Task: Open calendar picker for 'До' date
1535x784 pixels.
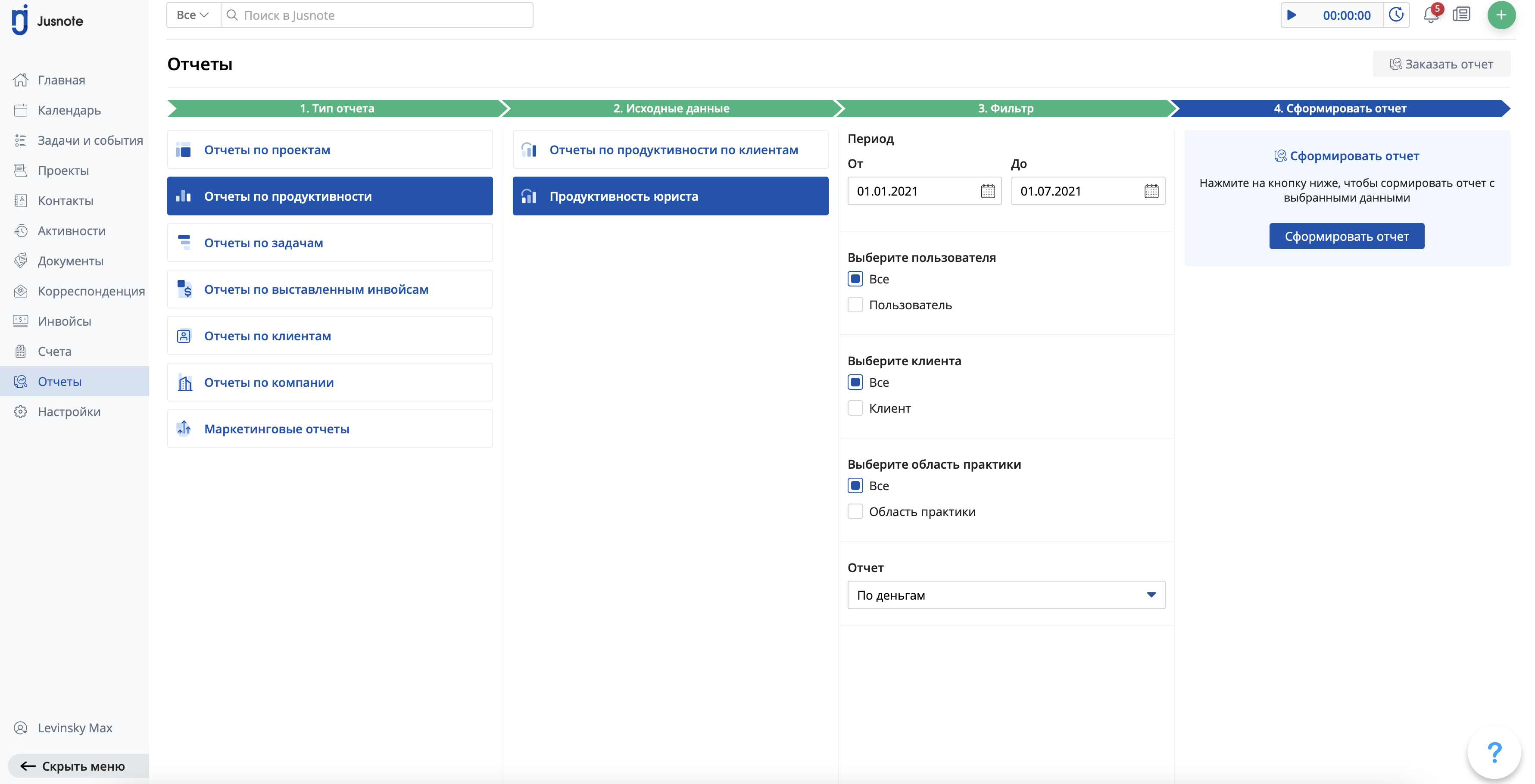Action: [1151, 191]
